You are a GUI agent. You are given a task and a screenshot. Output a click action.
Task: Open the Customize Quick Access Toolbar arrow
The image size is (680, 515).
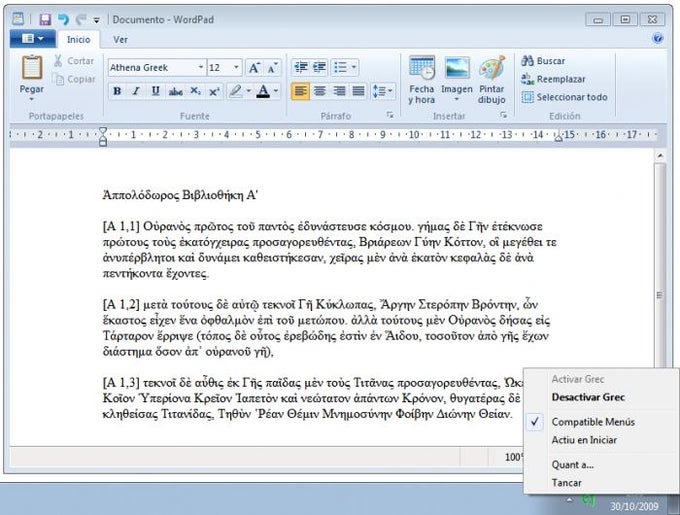coord(96,20)
